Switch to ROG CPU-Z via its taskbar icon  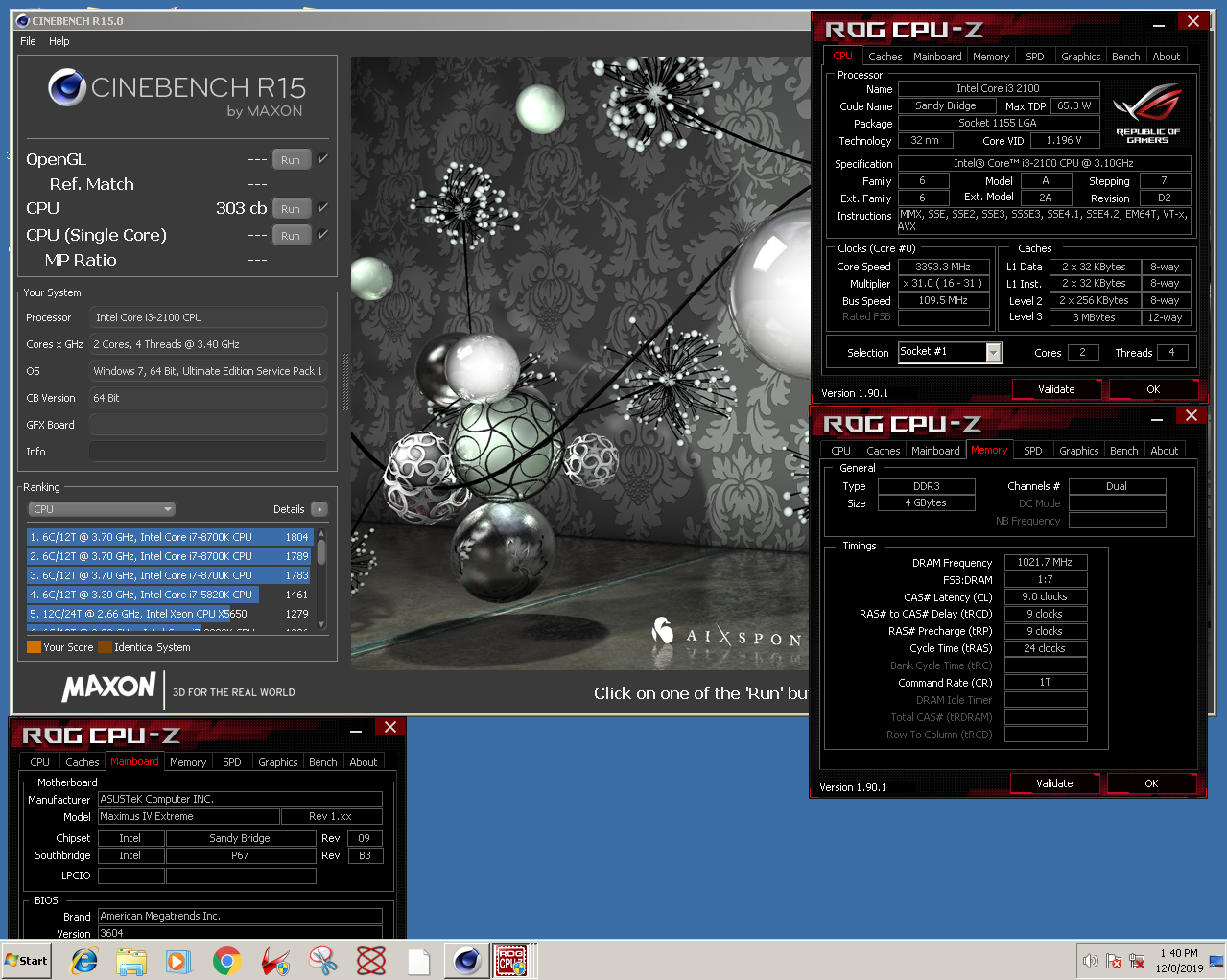pos(511,961)
